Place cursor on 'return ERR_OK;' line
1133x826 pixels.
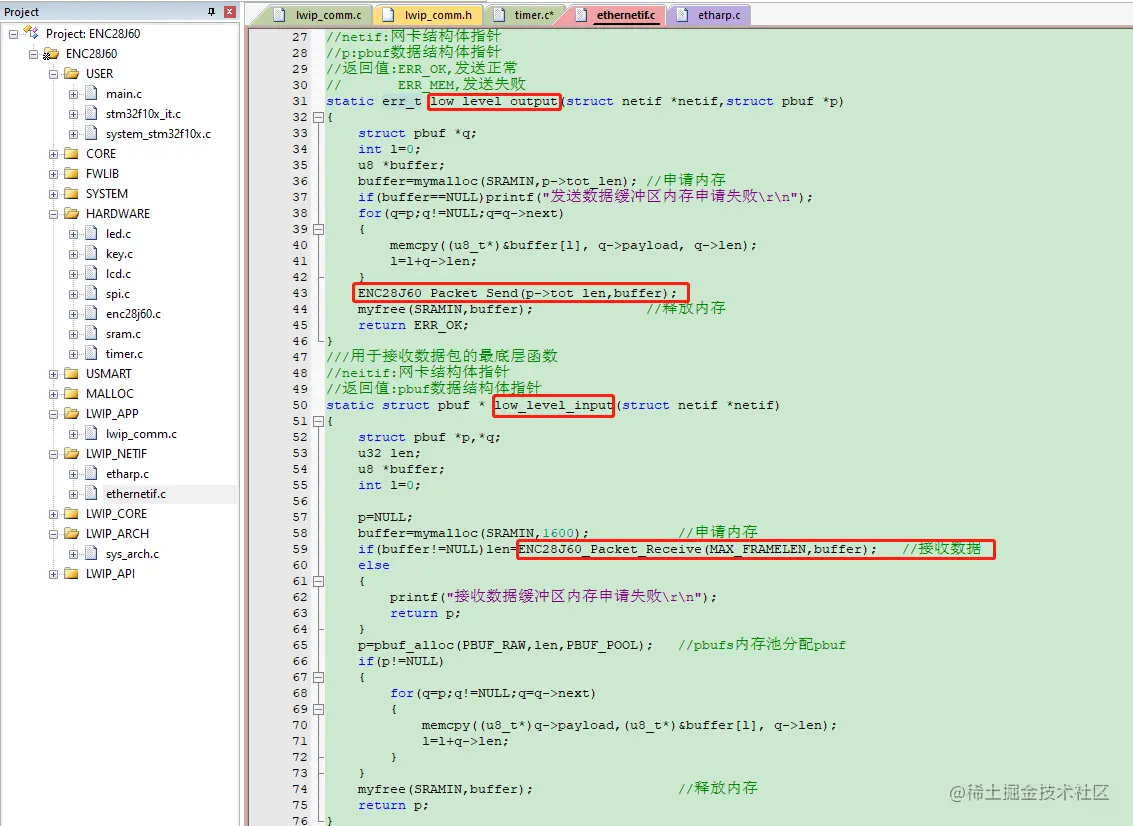(413, 325)
